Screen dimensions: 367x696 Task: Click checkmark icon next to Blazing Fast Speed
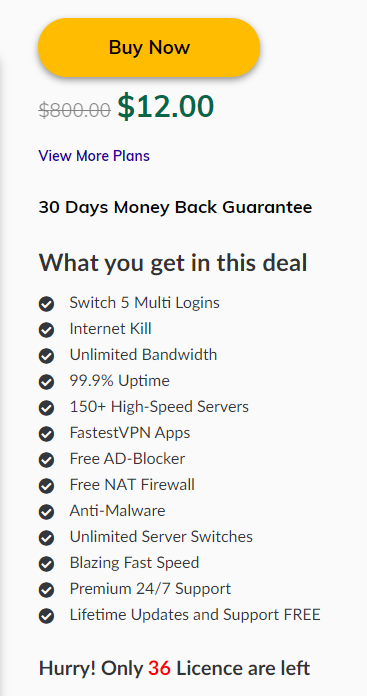click(46, 564)
